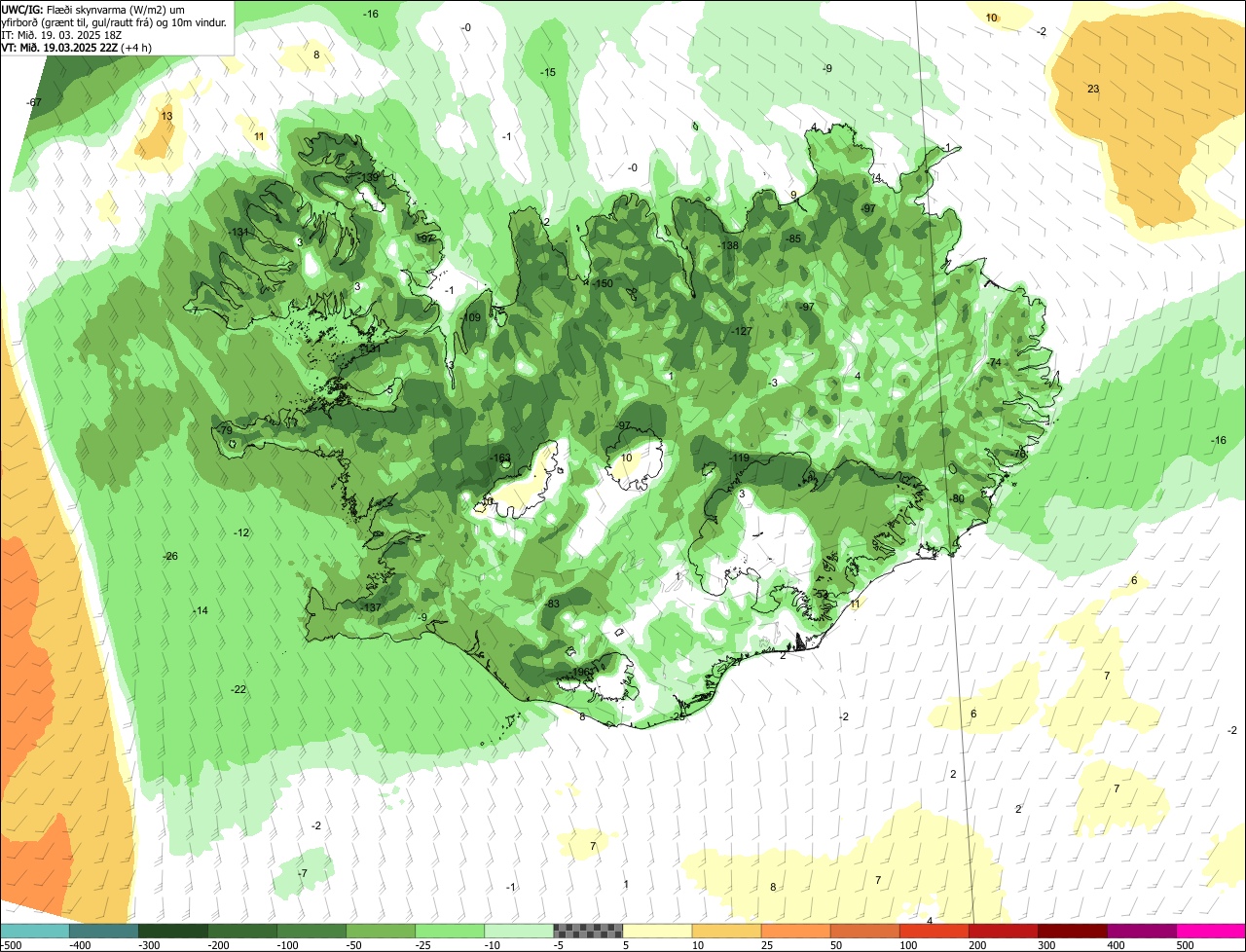Click the map value -150
This screenshot has height=952, width=1246.
click(603, 283)
